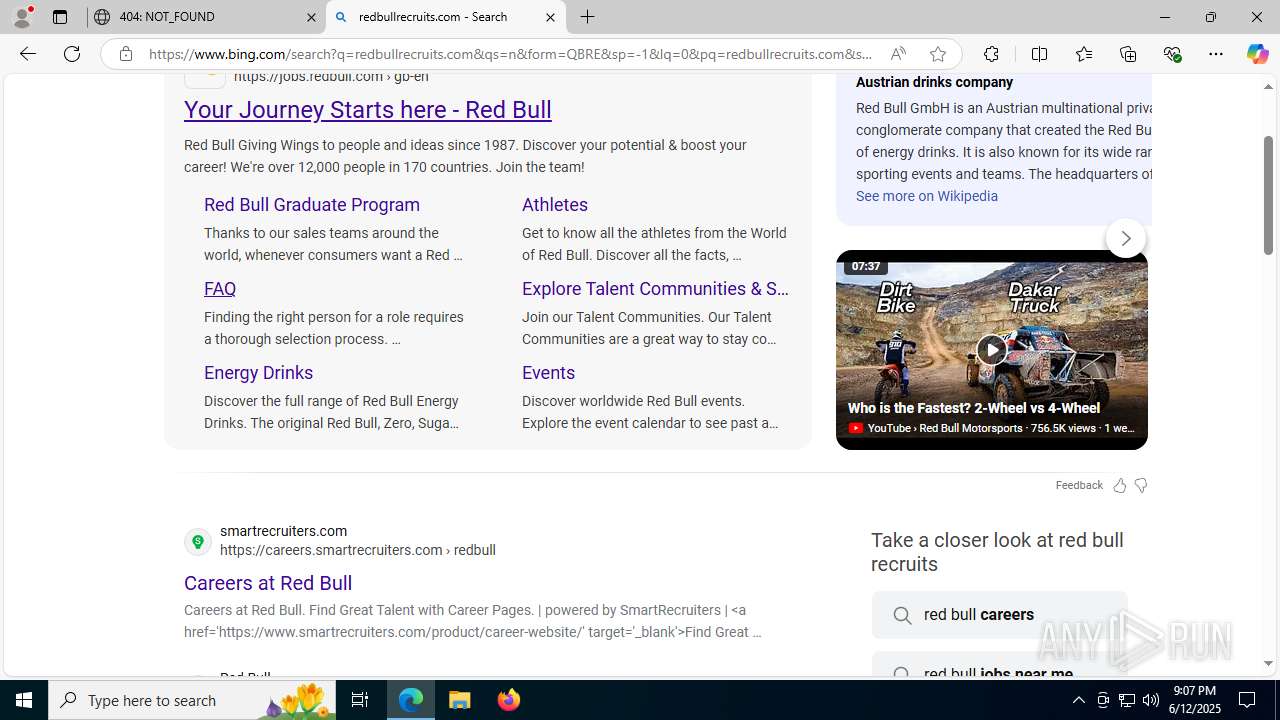Enable split screen view
1280x720 pixels.
click(x=1039, y=54)
